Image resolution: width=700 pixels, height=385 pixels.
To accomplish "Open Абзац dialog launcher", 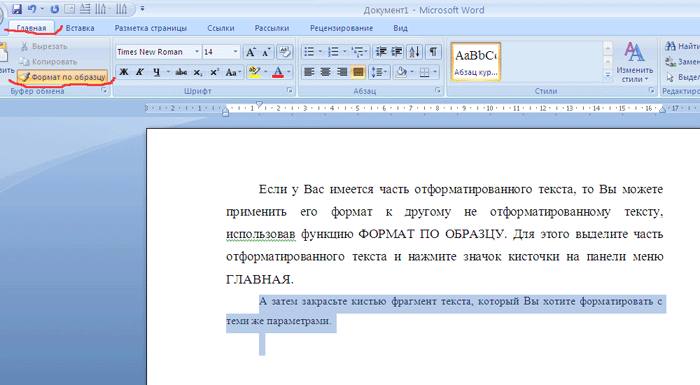I will tap(438, 91).
